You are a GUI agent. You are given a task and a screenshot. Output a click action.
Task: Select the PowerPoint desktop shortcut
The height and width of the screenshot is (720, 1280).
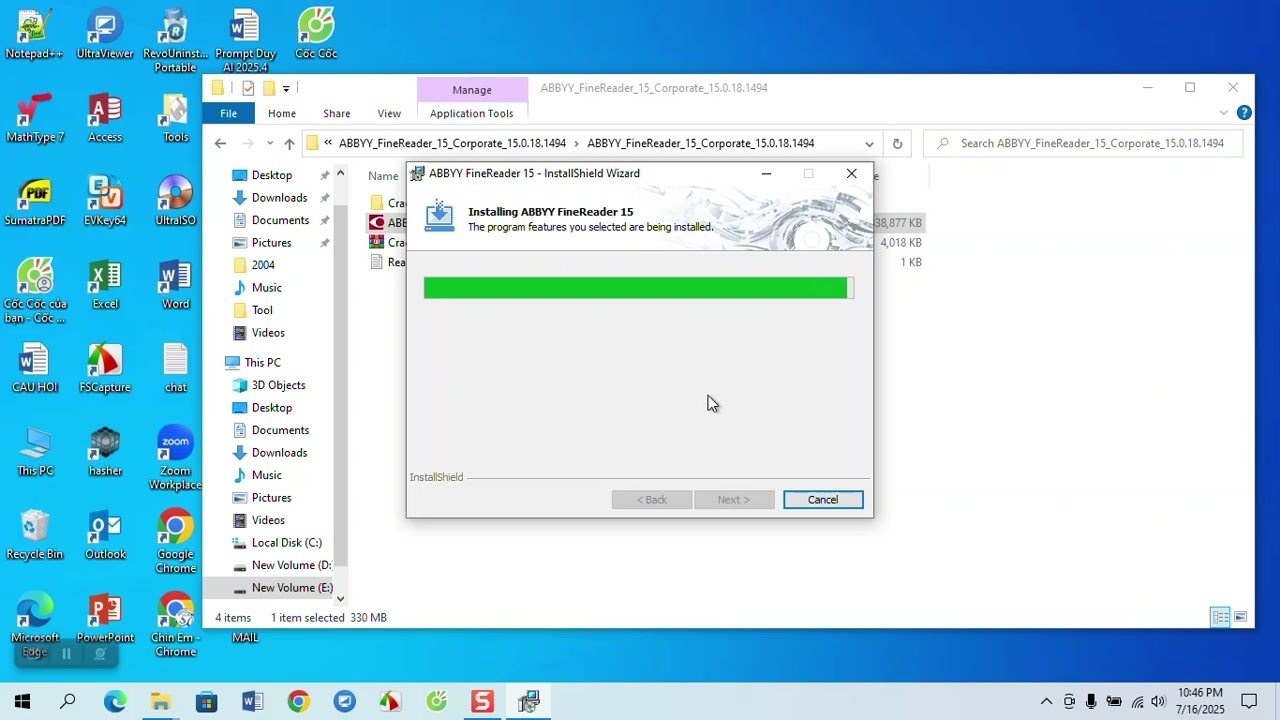[105, 620]
